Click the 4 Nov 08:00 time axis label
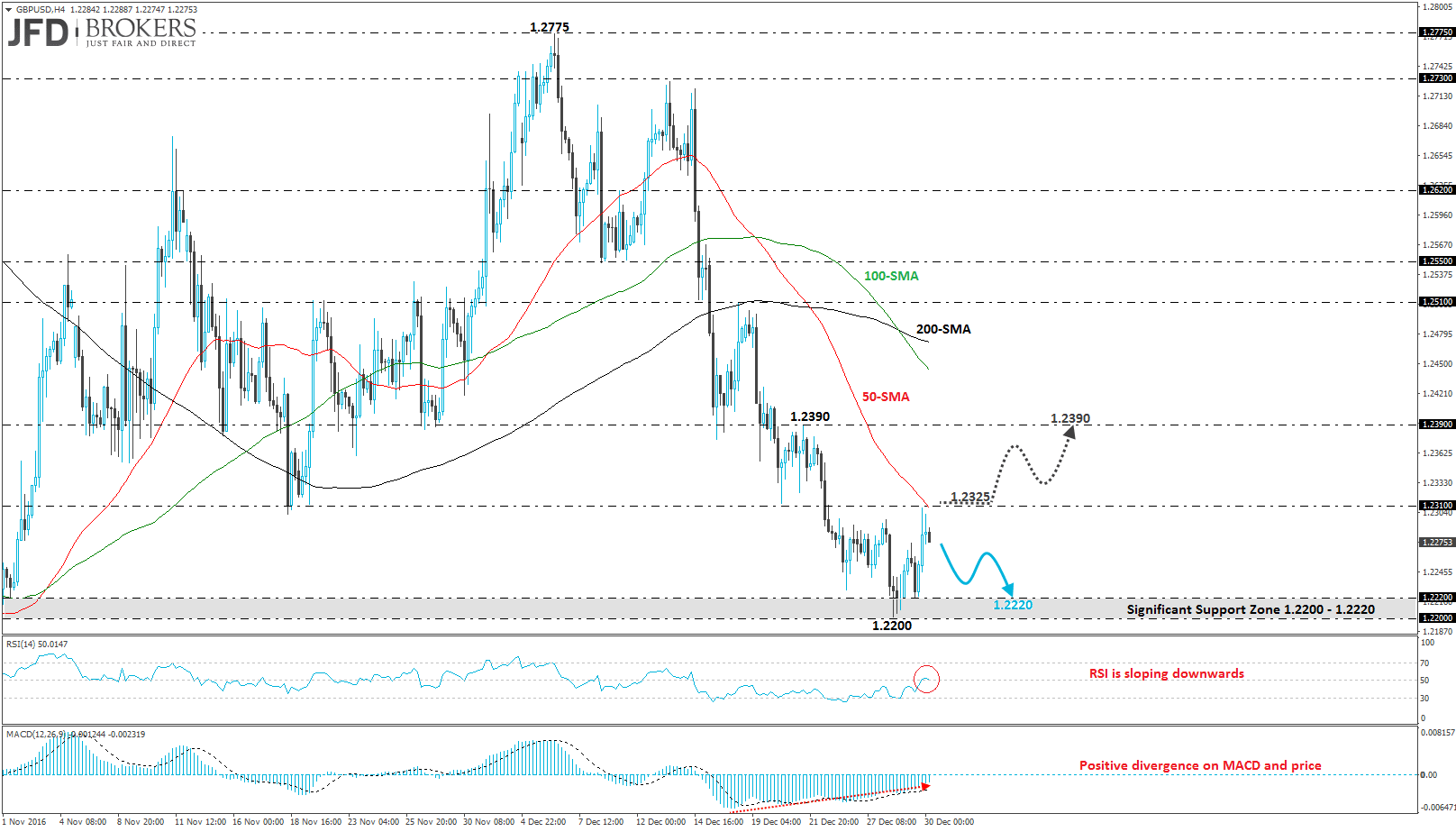The height and width of the screenshot is (832, 1456). 83,821
